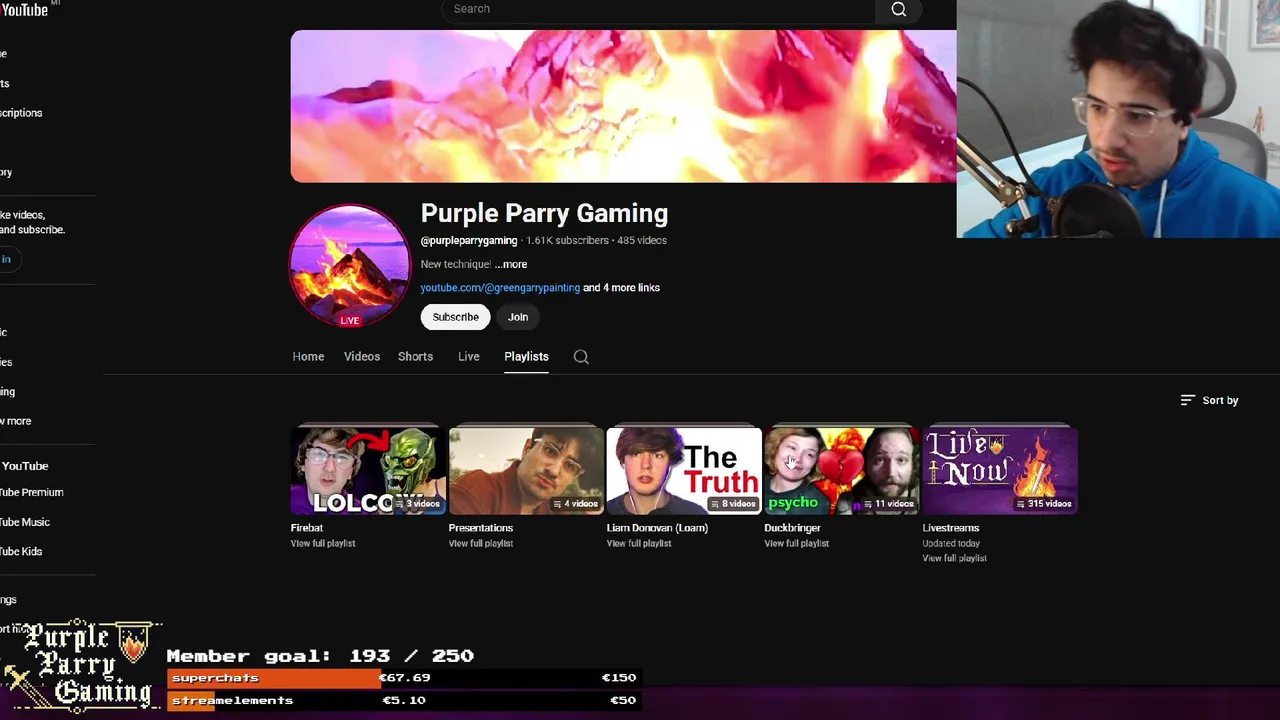The width and height of the screenshot is (1280, 720).
Task: Click the streamelements progress bar
Action: click(402, 700)
